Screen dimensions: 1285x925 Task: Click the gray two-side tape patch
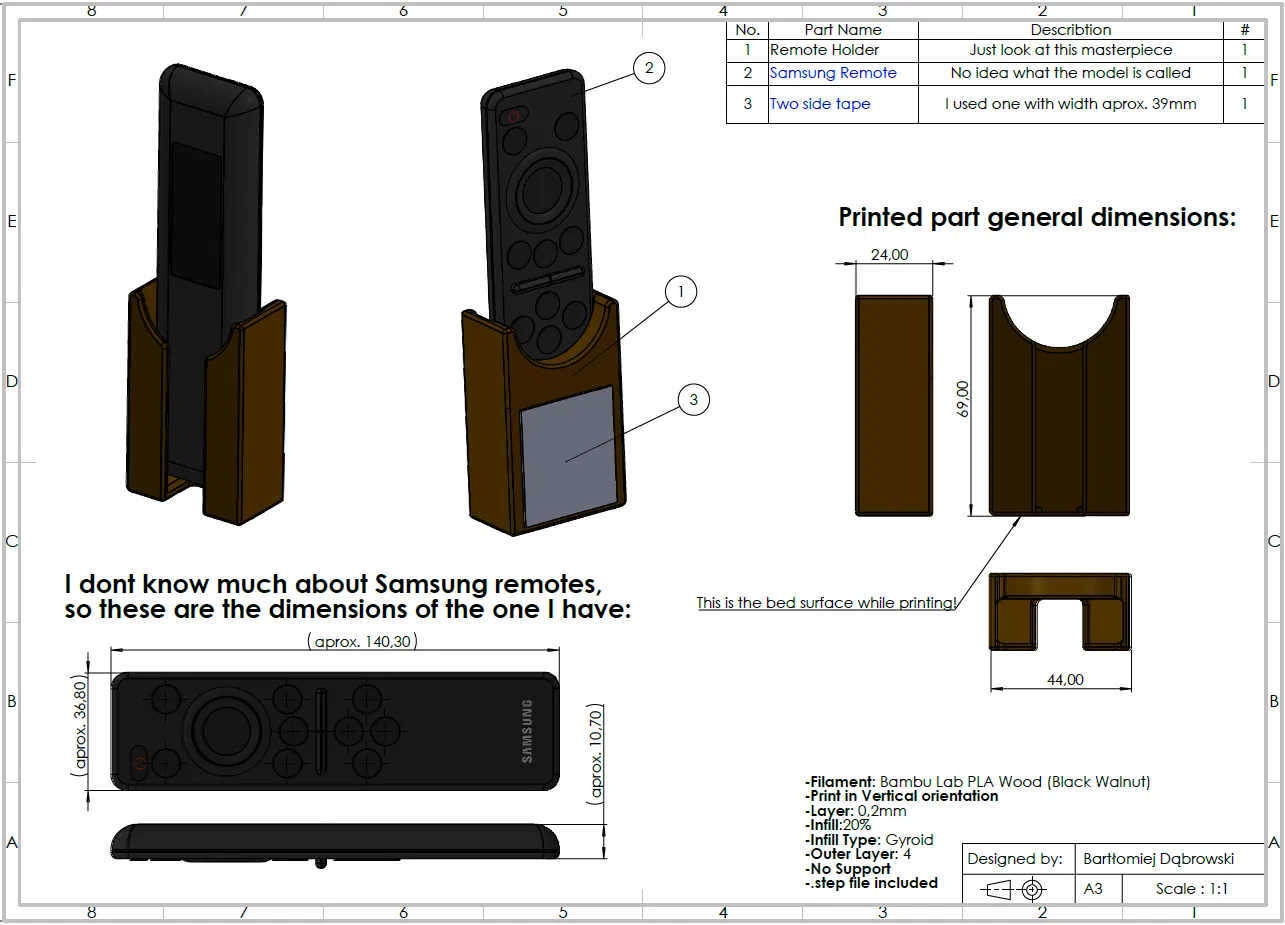[x=567, y=455]
